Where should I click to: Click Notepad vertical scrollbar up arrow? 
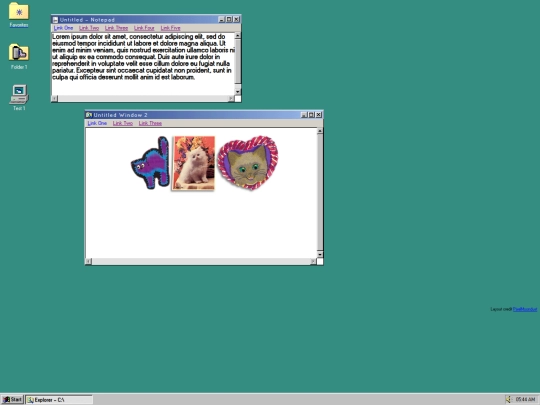click(x=238, y=36)
